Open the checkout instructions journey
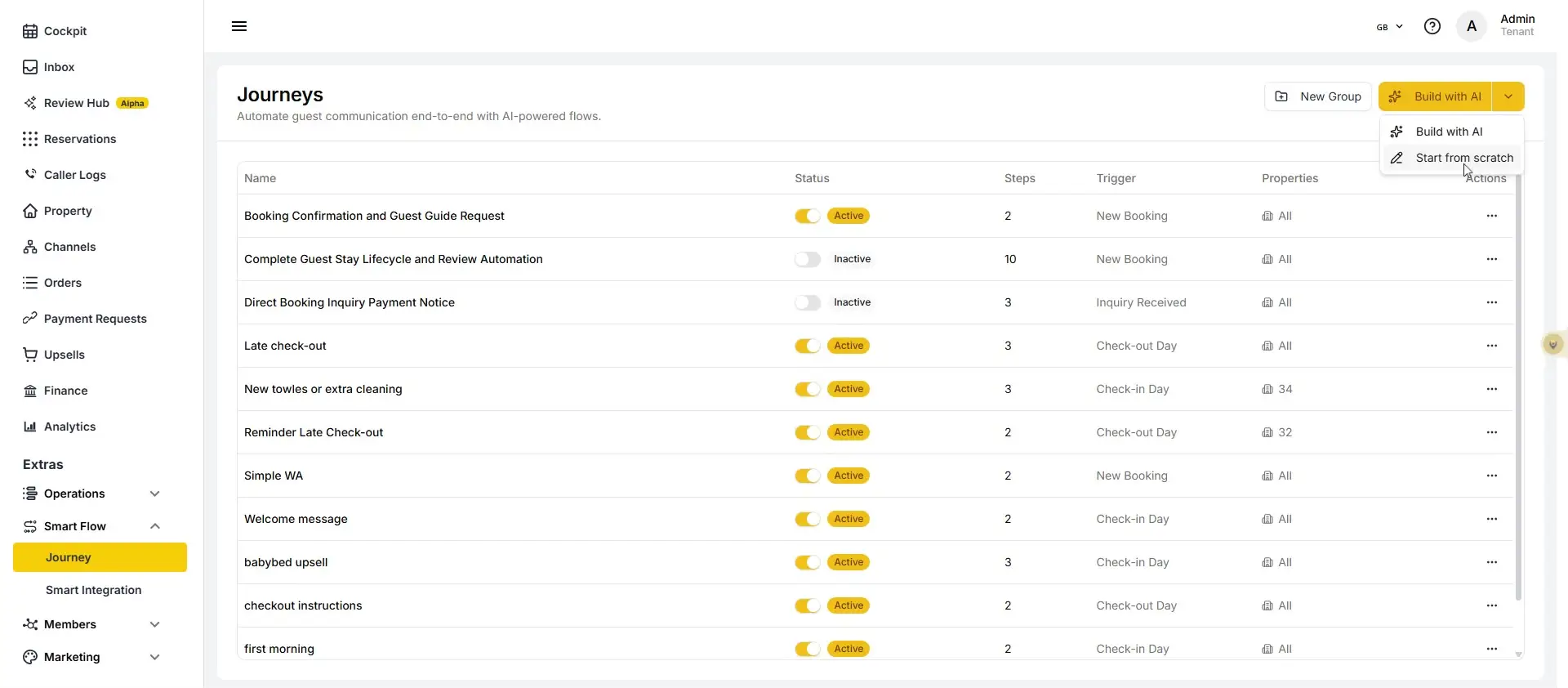 pos(303,605)
